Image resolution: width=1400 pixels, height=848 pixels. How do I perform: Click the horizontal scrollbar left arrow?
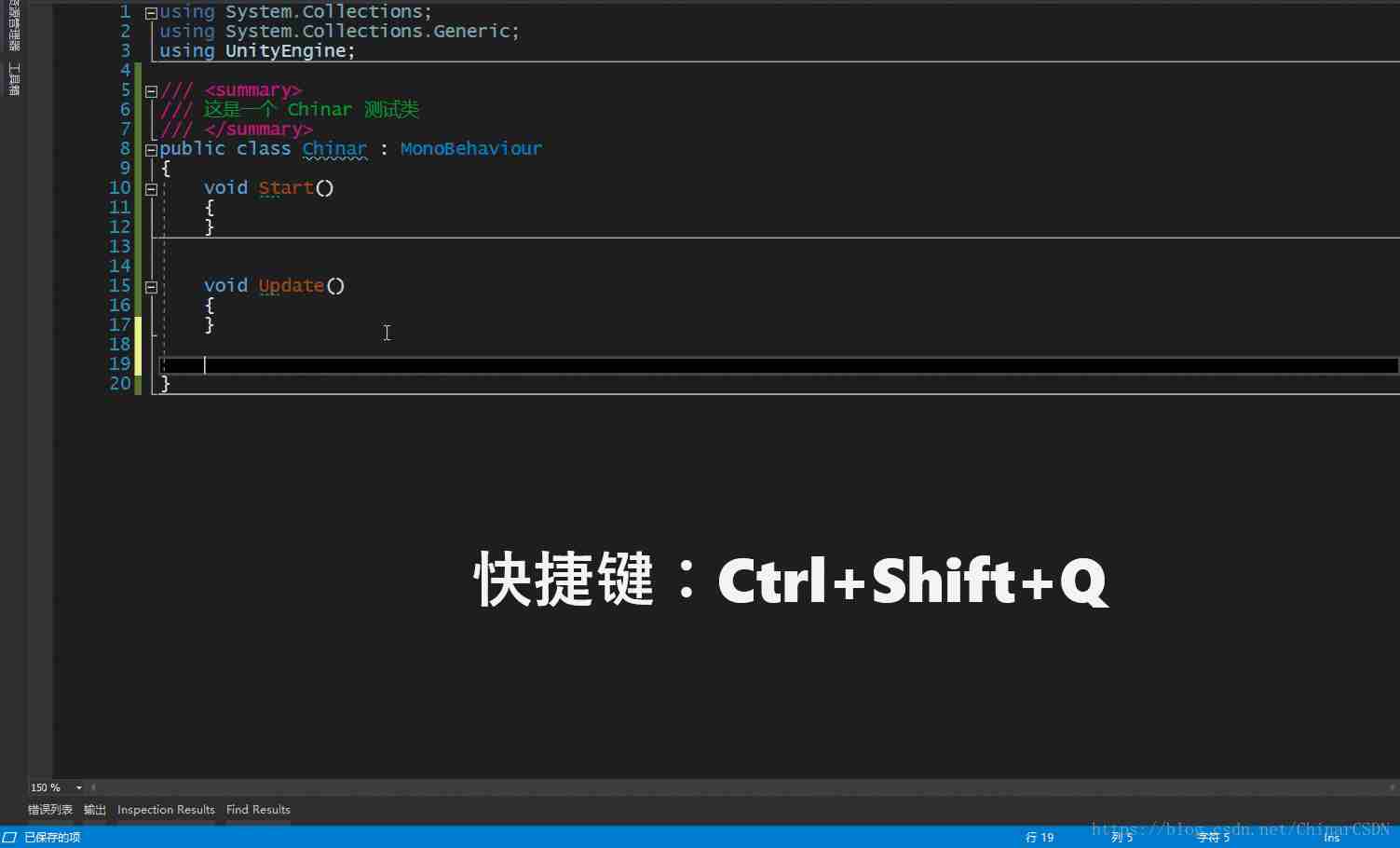coord(93,787)
